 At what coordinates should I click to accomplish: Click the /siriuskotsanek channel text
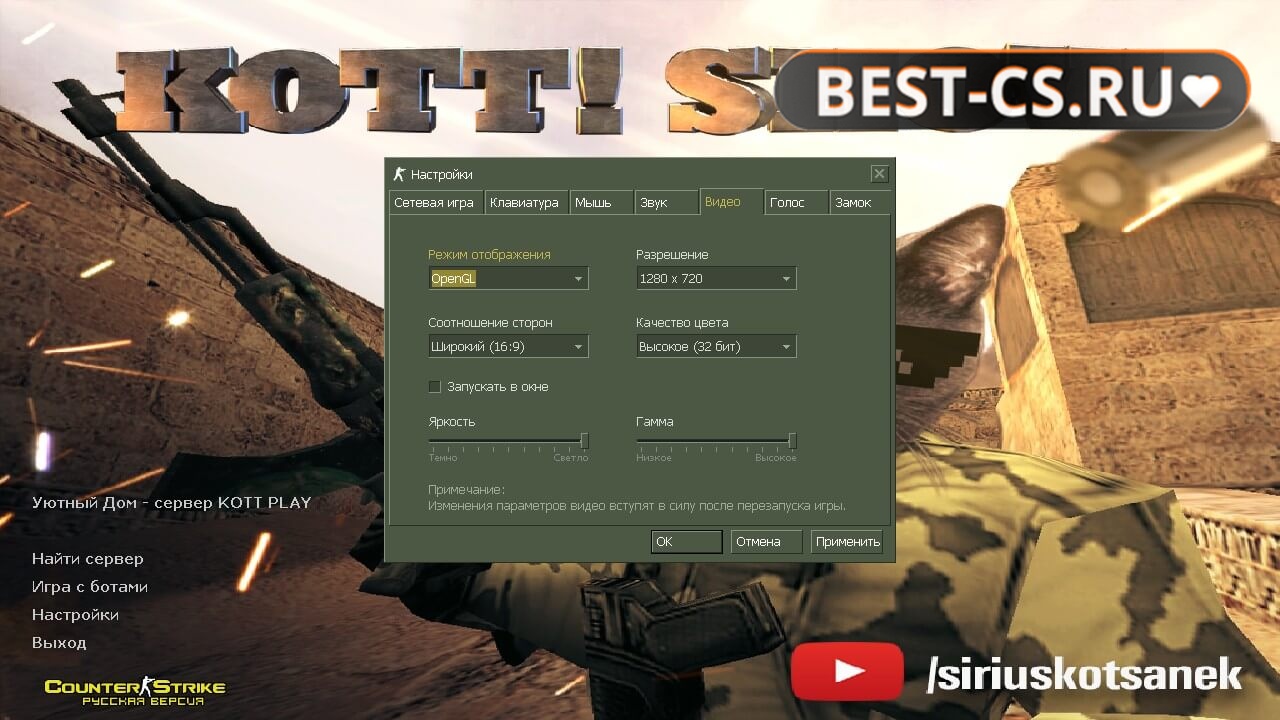[x=1084, y=675]
